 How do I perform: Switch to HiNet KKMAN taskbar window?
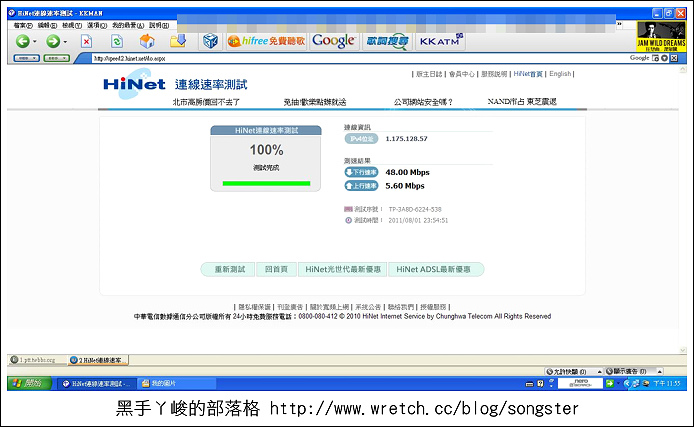click(x=96, y=384)
